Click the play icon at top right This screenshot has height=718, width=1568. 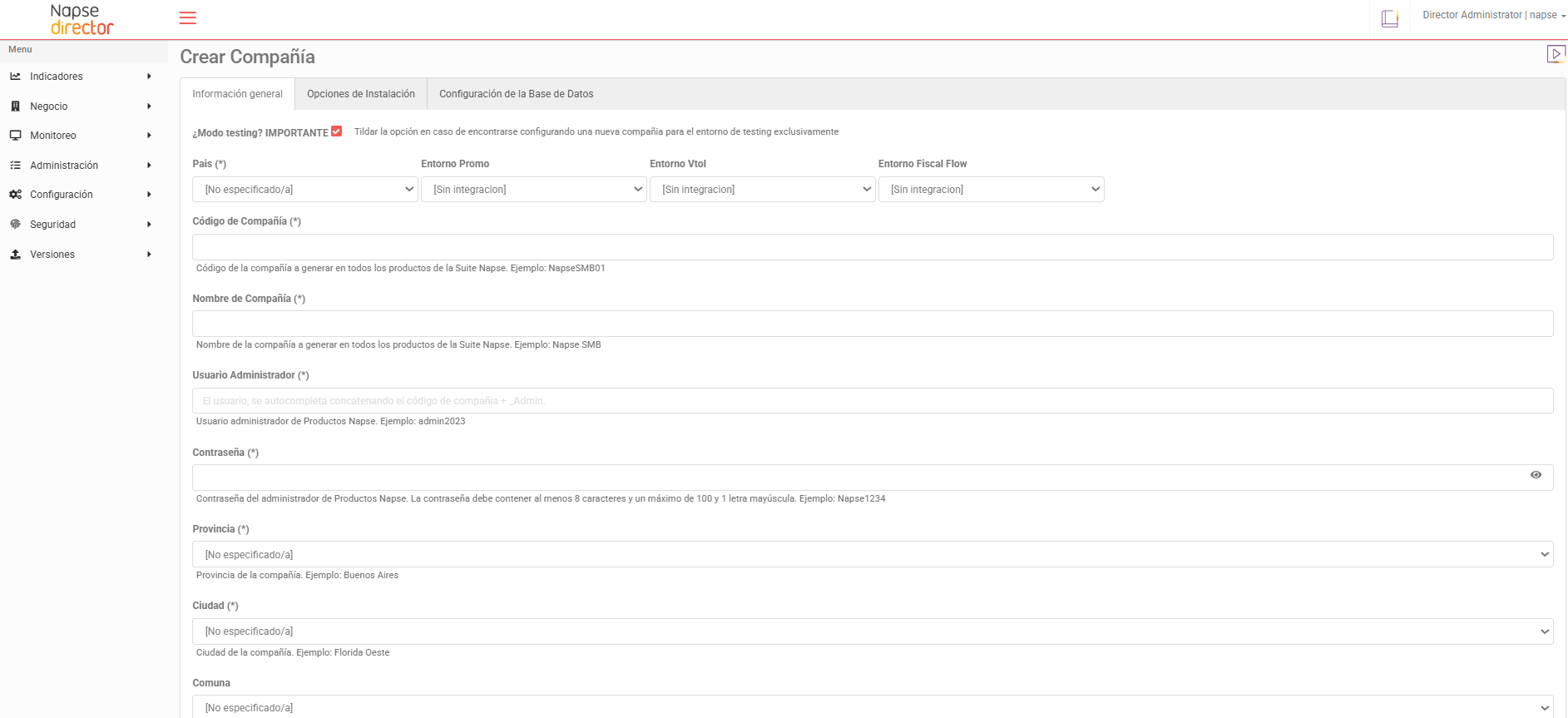[x=1556, y=54]
